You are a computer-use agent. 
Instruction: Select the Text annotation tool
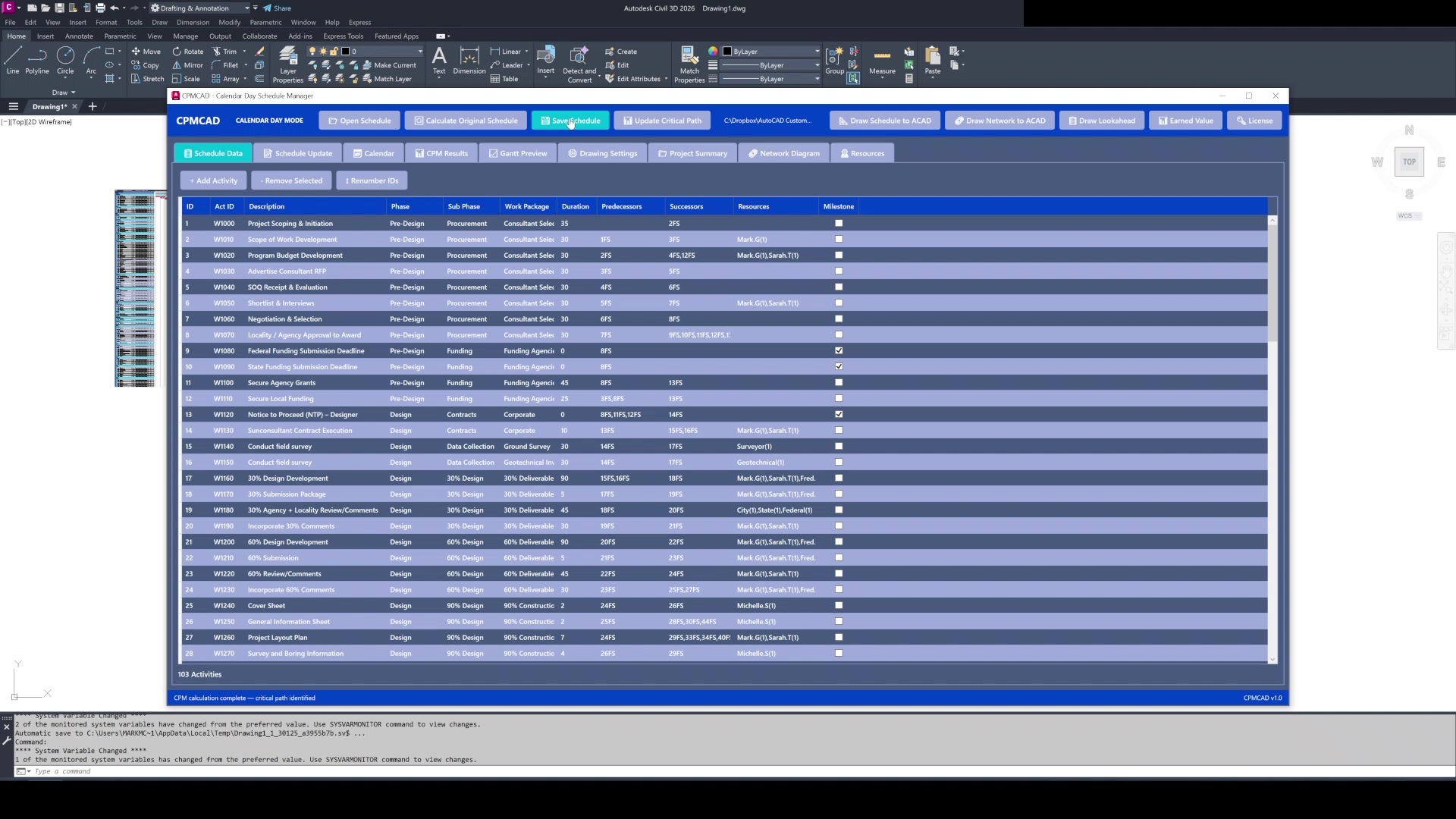[x=439, y=60]
